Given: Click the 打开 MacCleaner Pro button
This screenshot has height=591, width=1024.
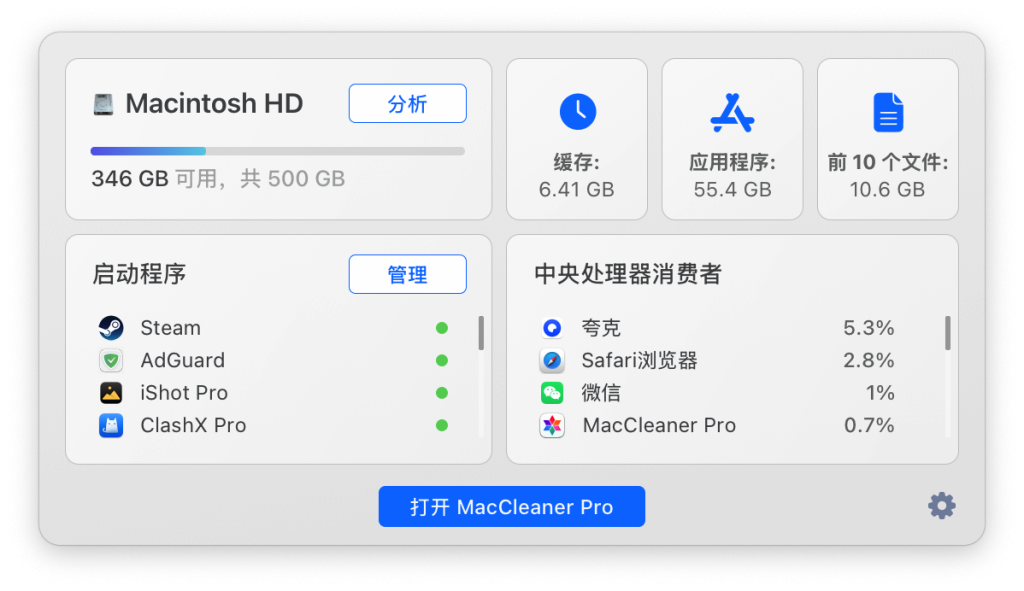Looking at the screenshot, I should tap(512, 507).
